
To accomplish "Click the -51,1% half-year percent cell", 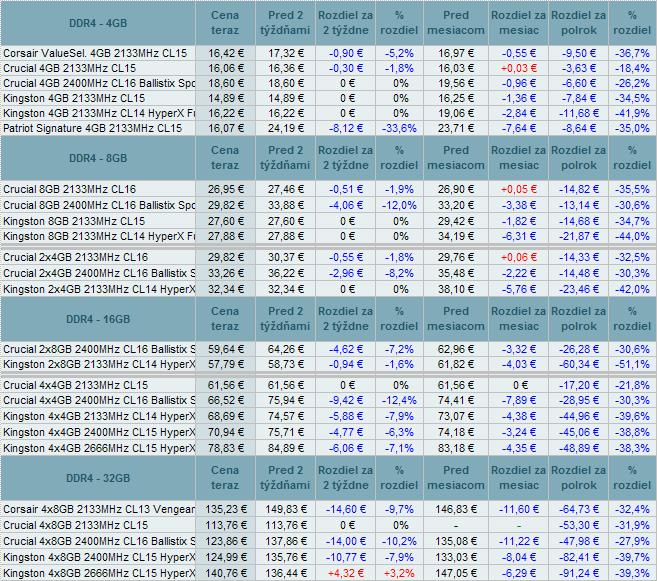I will coord(632,364).
